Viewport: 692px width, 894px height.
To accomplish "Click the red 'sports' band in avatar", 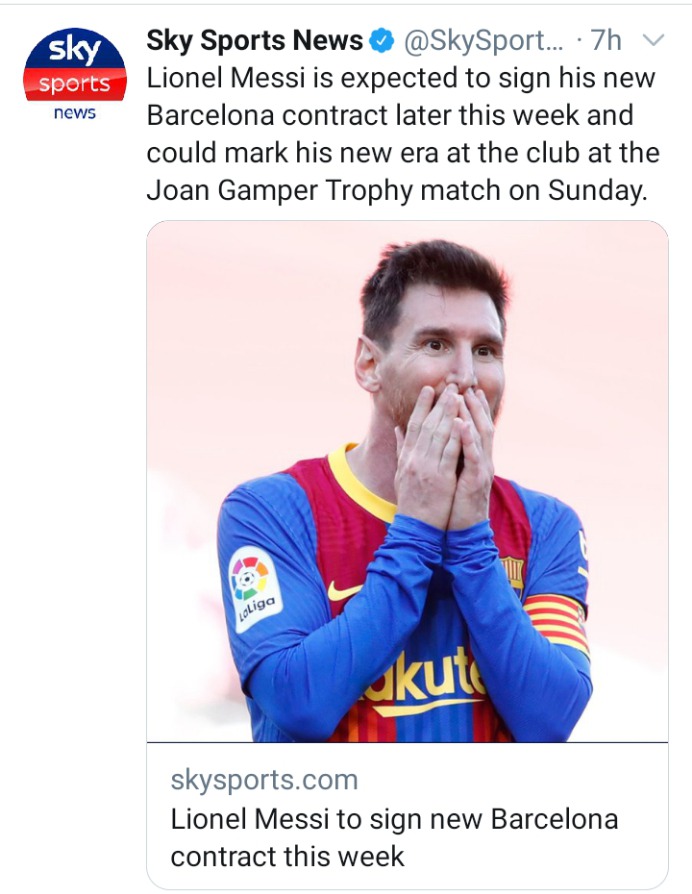I will [75, 84].
